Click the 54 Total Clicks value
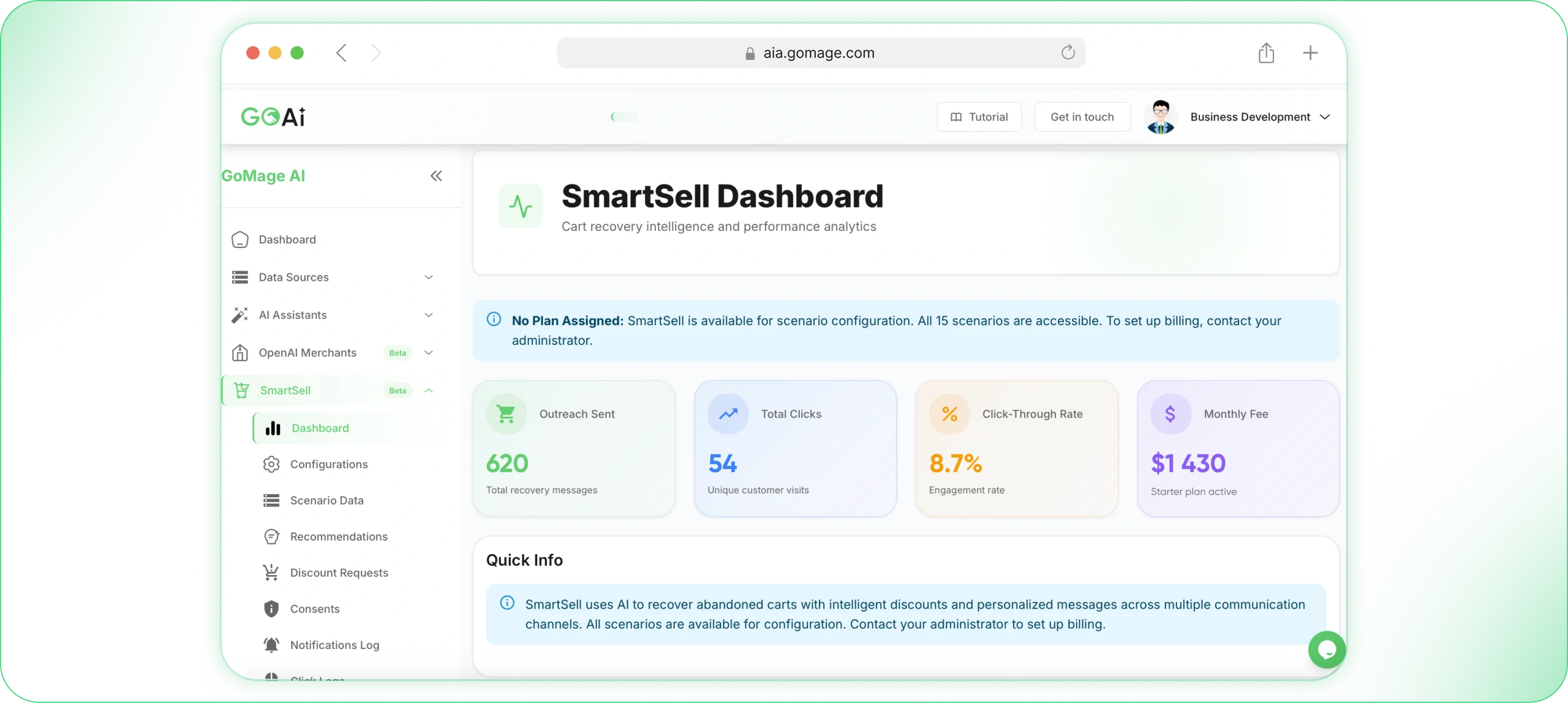 723,464
